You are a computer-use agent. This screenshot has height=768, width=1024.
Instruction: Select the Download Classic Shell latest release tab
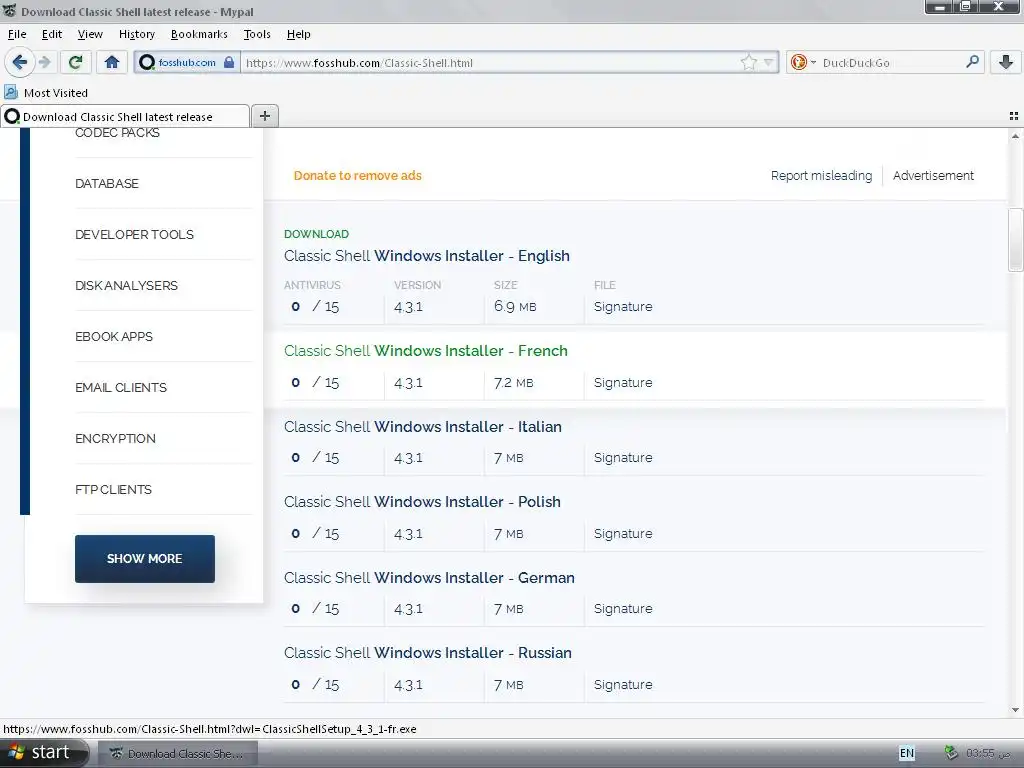click(125, 116)
